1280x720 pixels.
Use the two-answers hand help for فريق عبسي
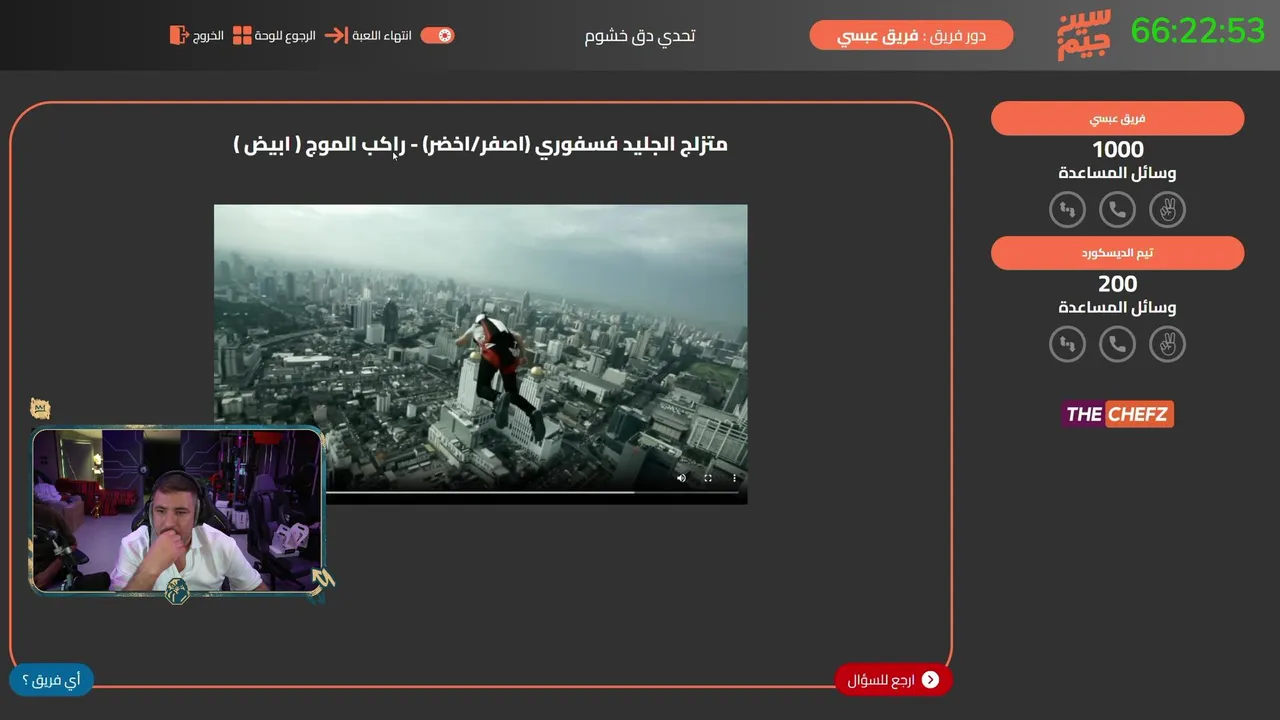(1167, 210)
